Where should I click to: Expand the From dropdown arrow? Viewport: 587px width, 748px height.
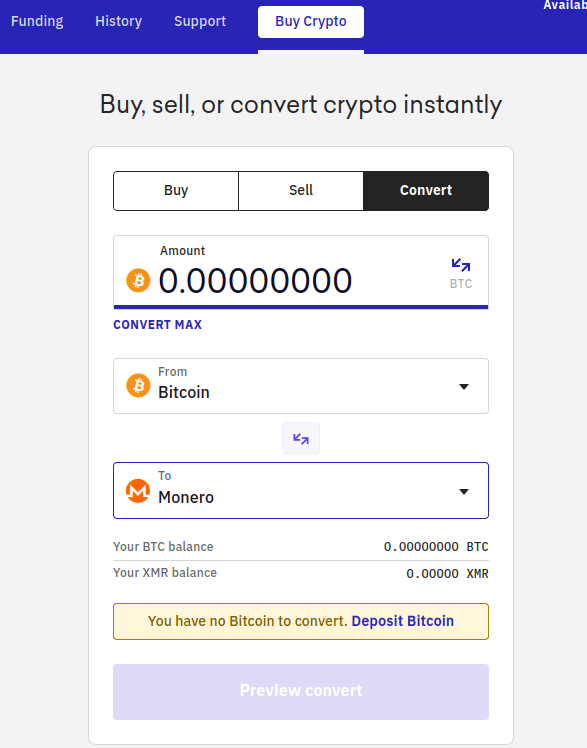(x=463, y=386)
